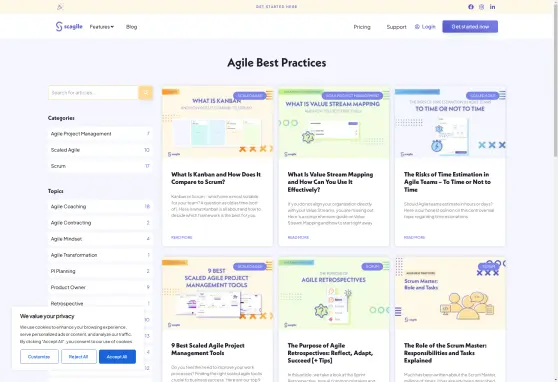Open the What Is Kanban article thumbnail
The width and height of the screenshot is (558, 382).
click(217, 123)
